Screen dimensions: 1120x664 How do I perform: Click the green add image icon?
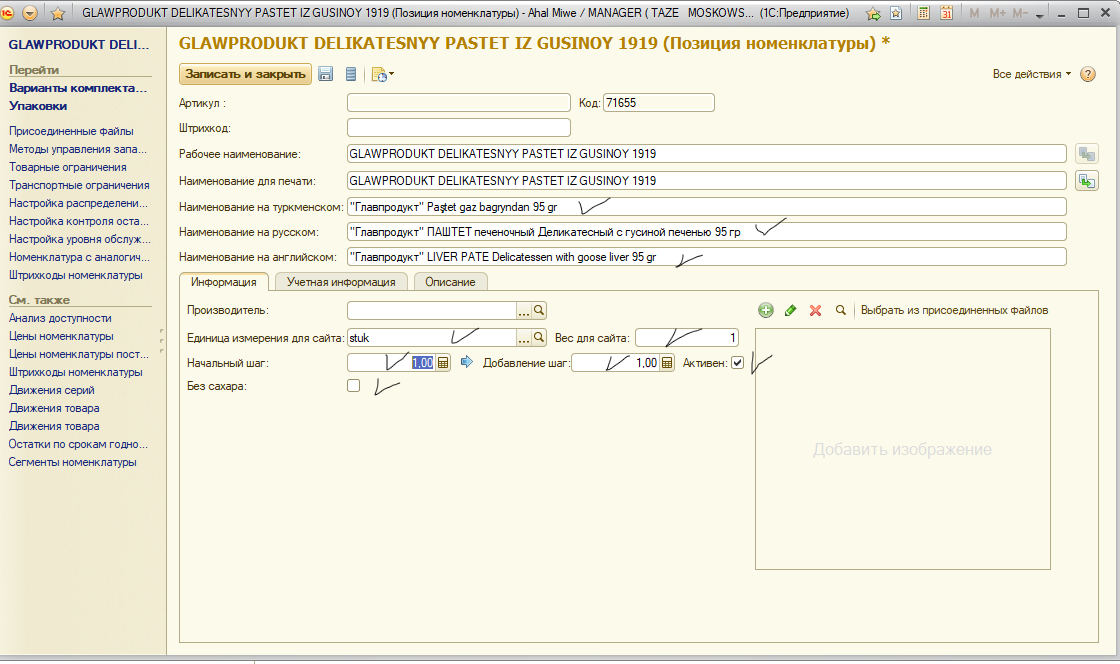pyautogui.click(x=766, y=311)
